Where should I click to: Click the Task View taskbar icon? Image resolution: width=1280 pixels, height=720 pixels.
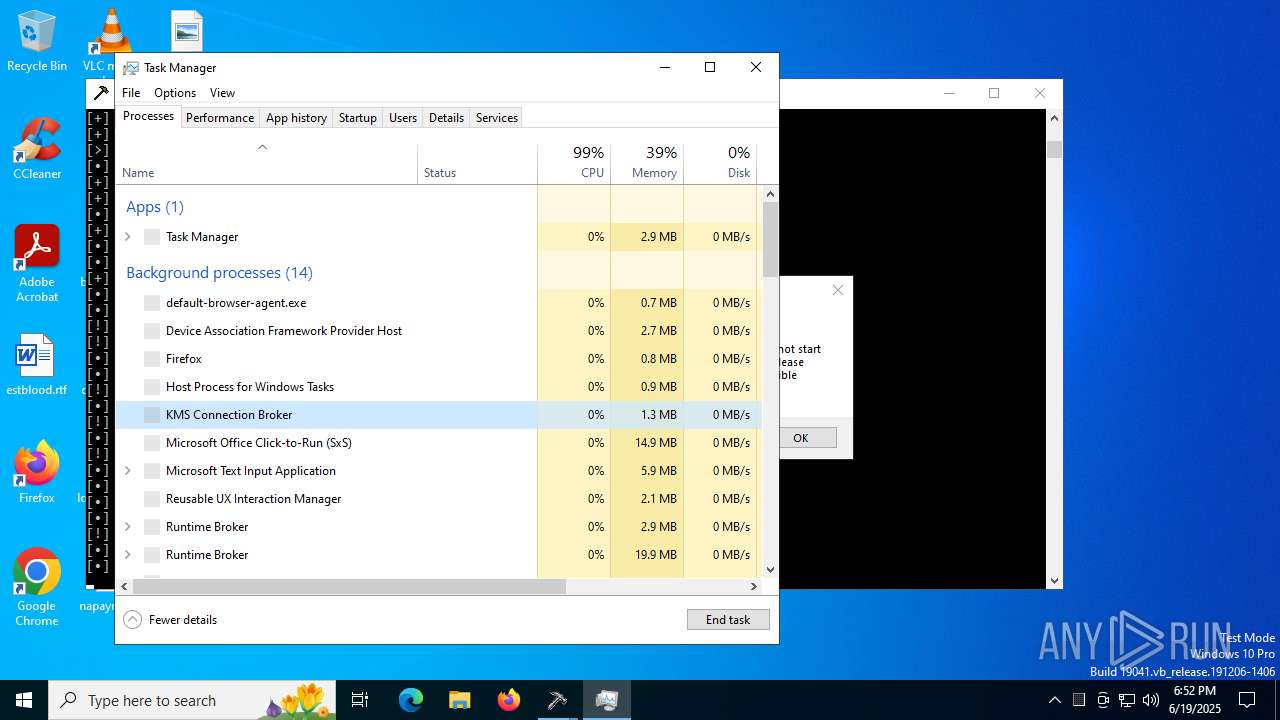coord(360,700)
